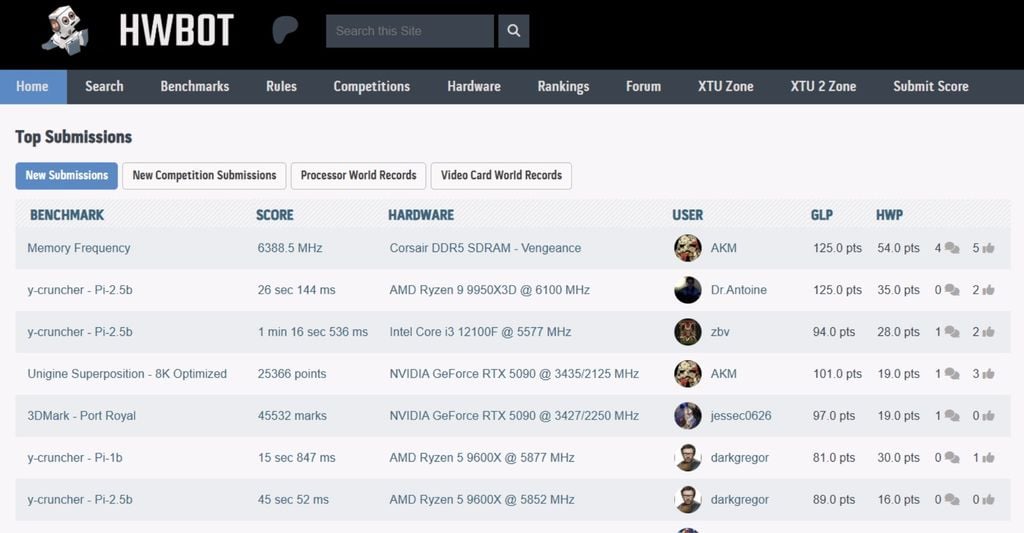Open comments on Dr.Antoine's y-cruncher submission

tap(952, 290)
